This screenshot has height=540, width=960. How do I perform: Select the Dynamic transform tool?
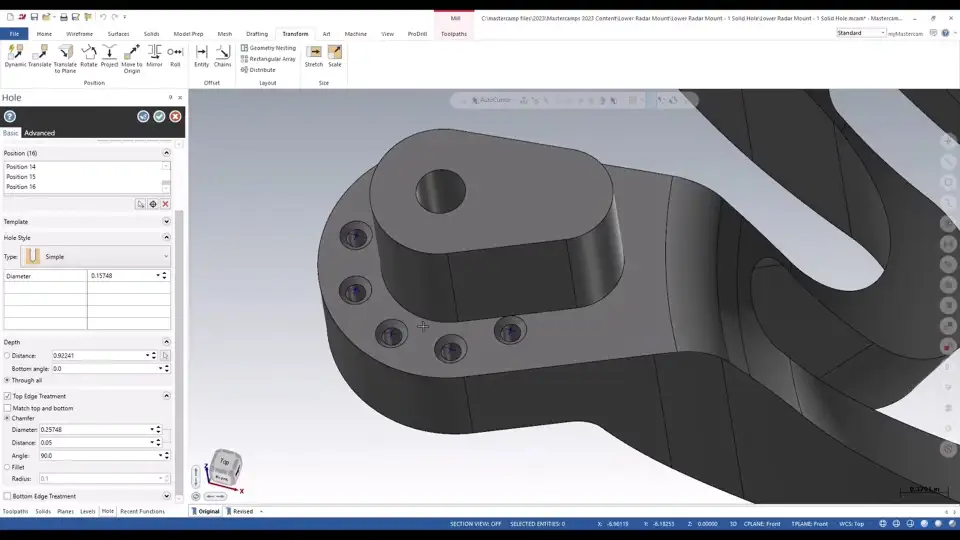pyautogui.click(x=15, y=56)
